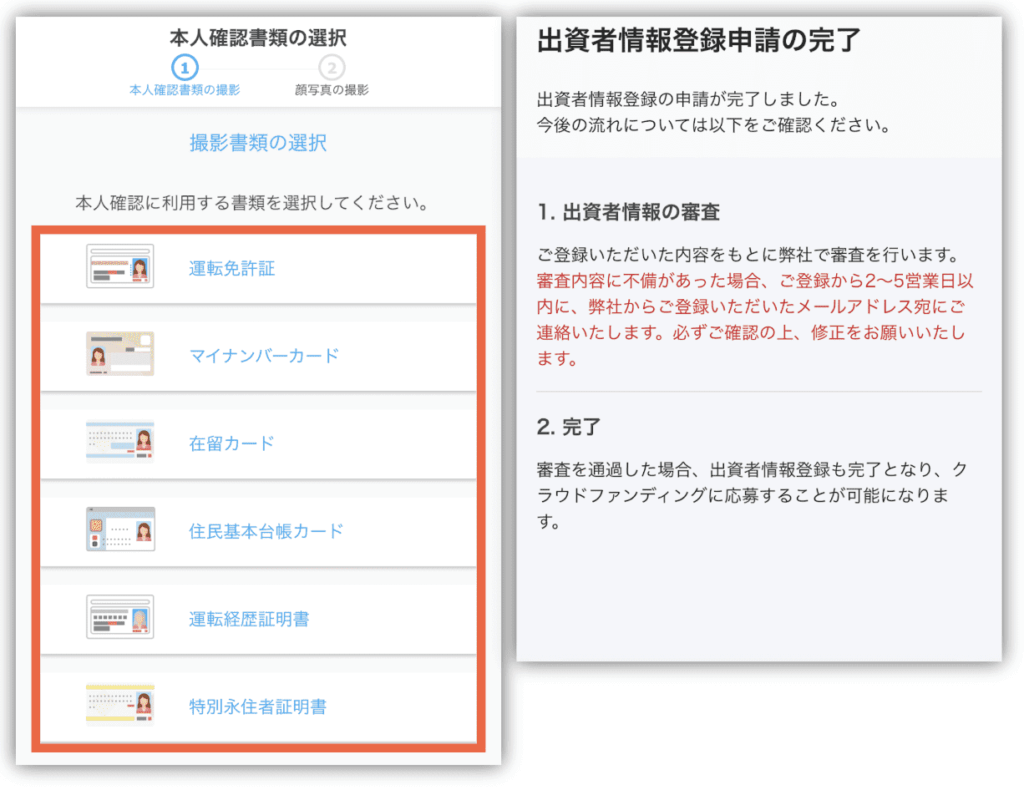
Task: Open the 本人確認書類の撮影 step label
Action: 185,90
